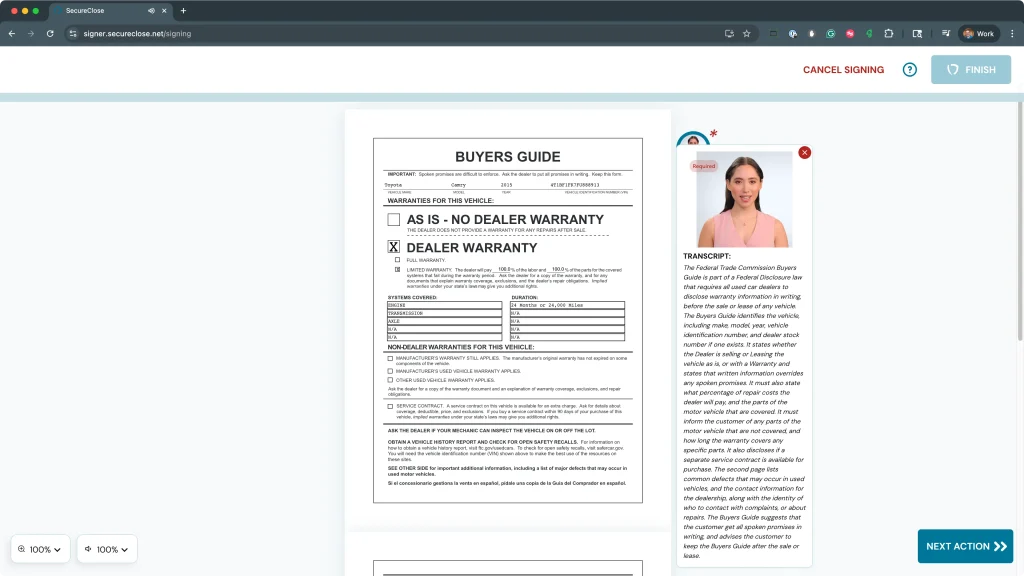The width and height of the screenshot is (1024, 576).
Task: Open the browser extensions puzzle icon
Action: click(889, 33)
